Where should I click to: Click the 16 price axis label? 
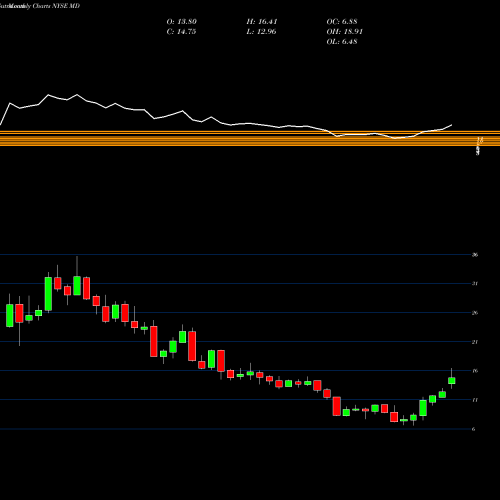(475, 371)
